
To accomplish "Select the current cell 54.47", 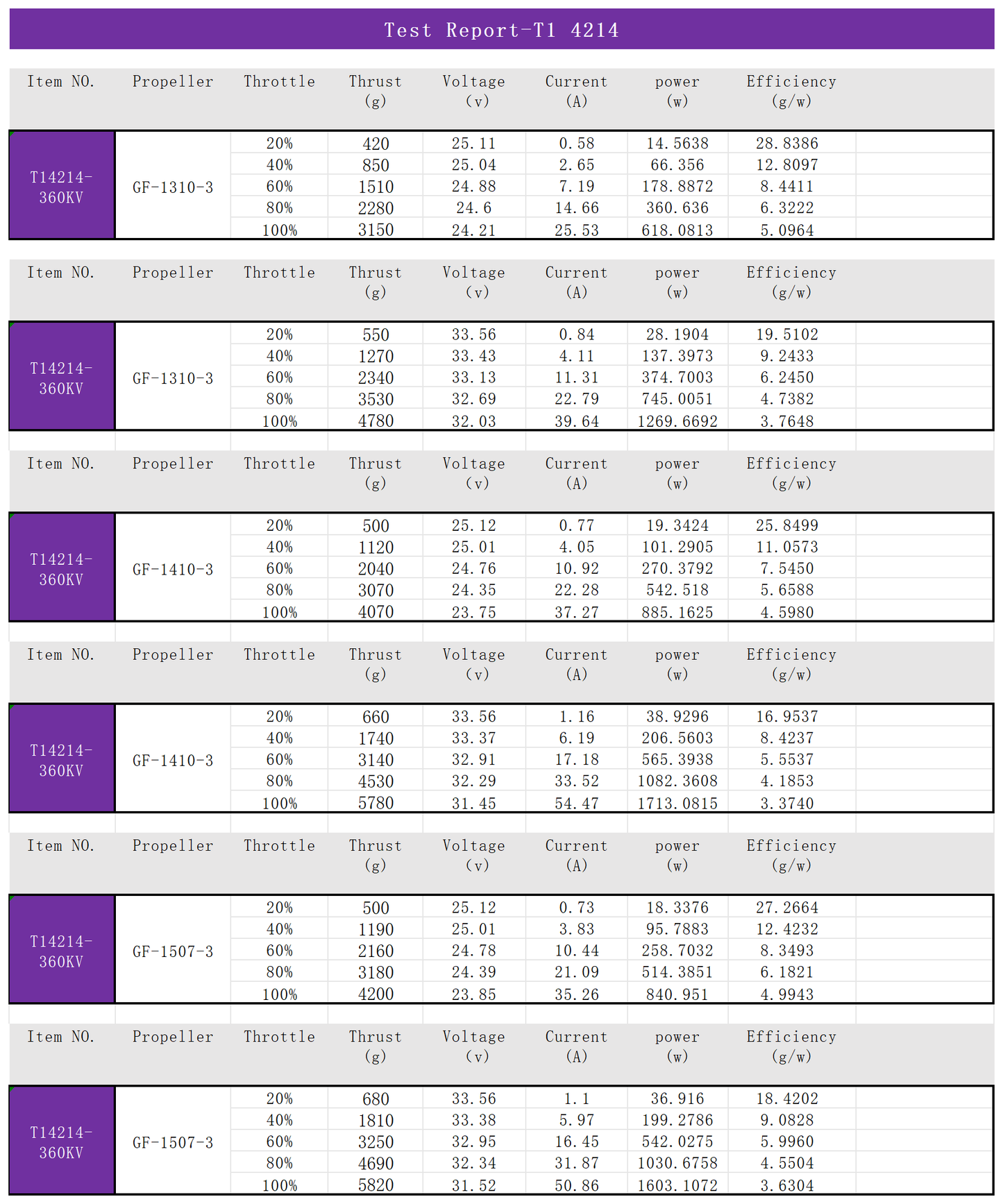I will (x=576, y=803).
